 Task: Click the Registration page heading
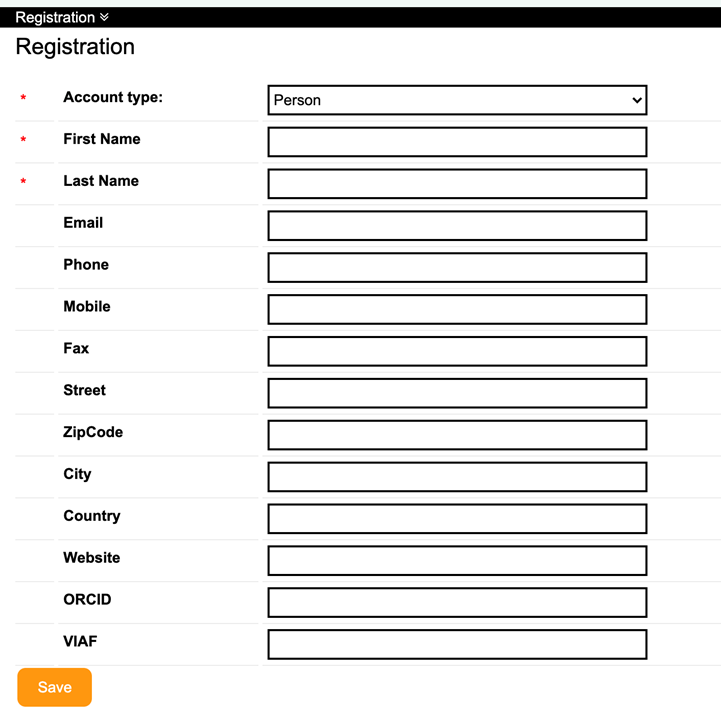pos(75,47)
